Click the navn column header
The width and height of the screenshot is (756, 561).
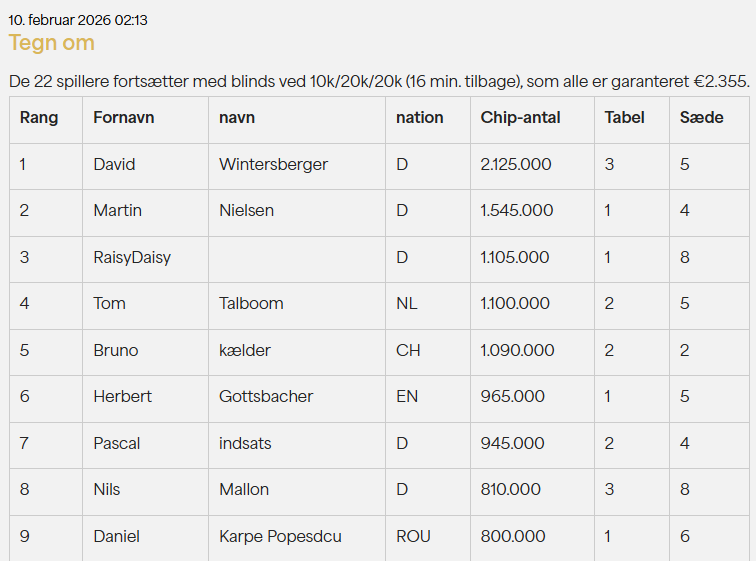pyautogui.click(x=237, y=118)
